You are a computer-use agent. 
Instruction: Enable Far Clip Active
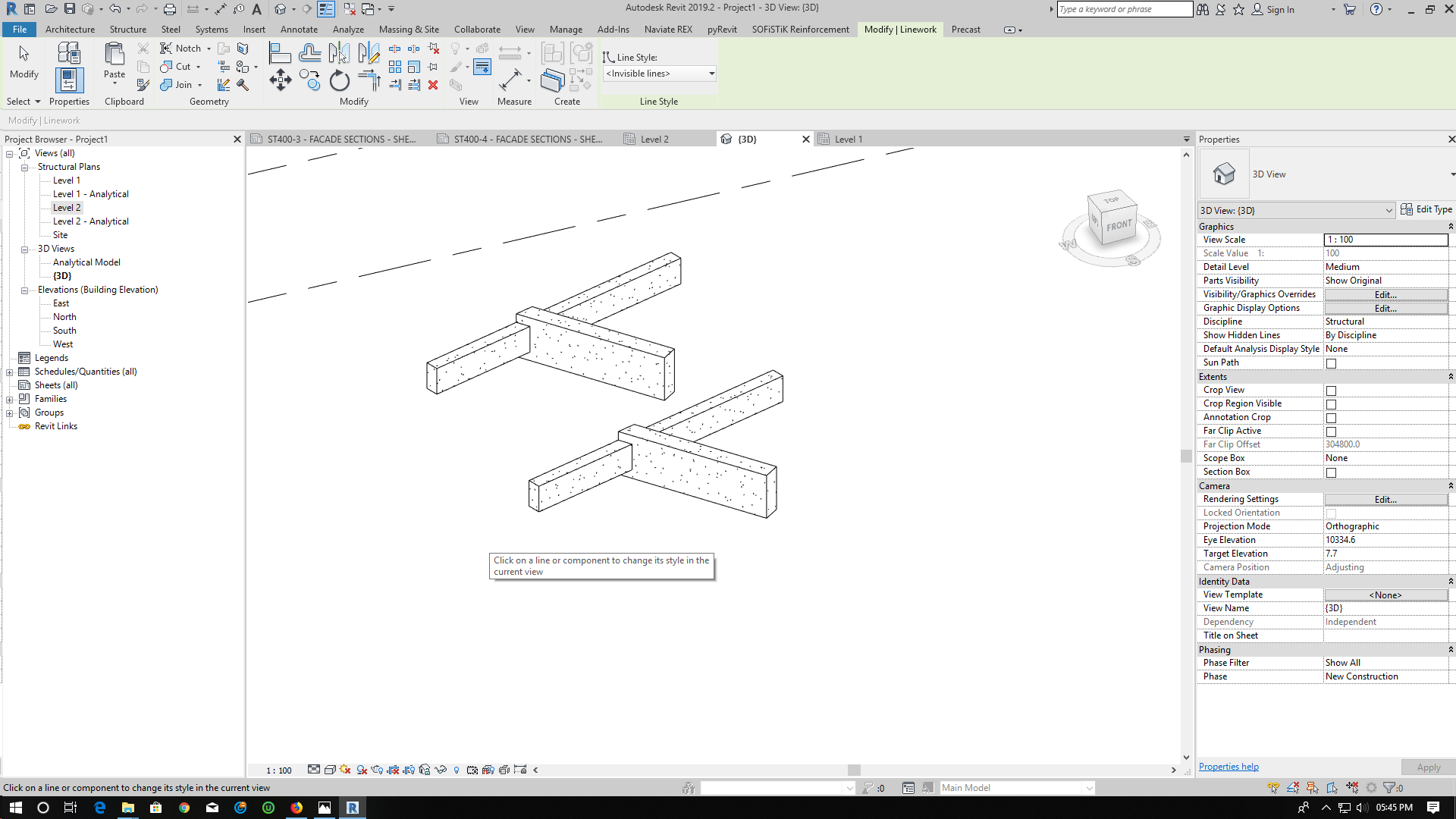(x=1331, y=431)
